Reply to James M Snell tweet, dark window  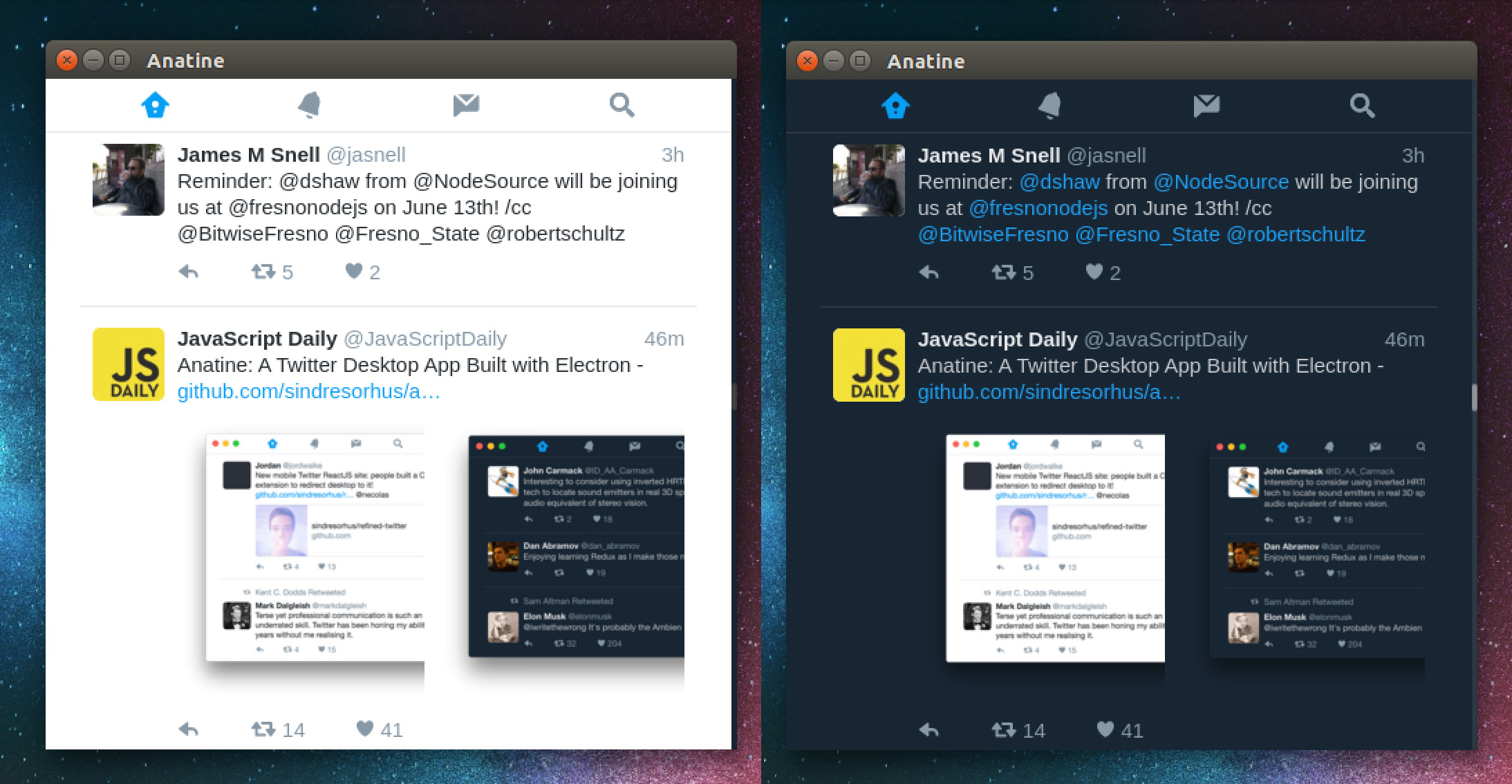click(x=929, y=272)
